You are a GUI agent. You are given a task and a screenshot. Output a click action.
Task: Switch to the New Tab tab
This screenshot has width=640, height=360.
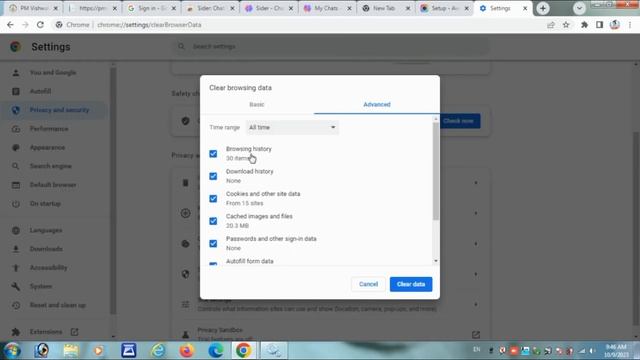[384, 8]
